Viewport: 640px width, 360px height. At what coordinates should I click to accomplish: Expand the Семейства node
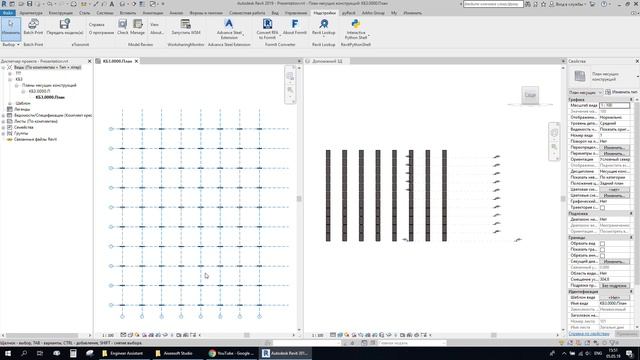coord(3,127)
